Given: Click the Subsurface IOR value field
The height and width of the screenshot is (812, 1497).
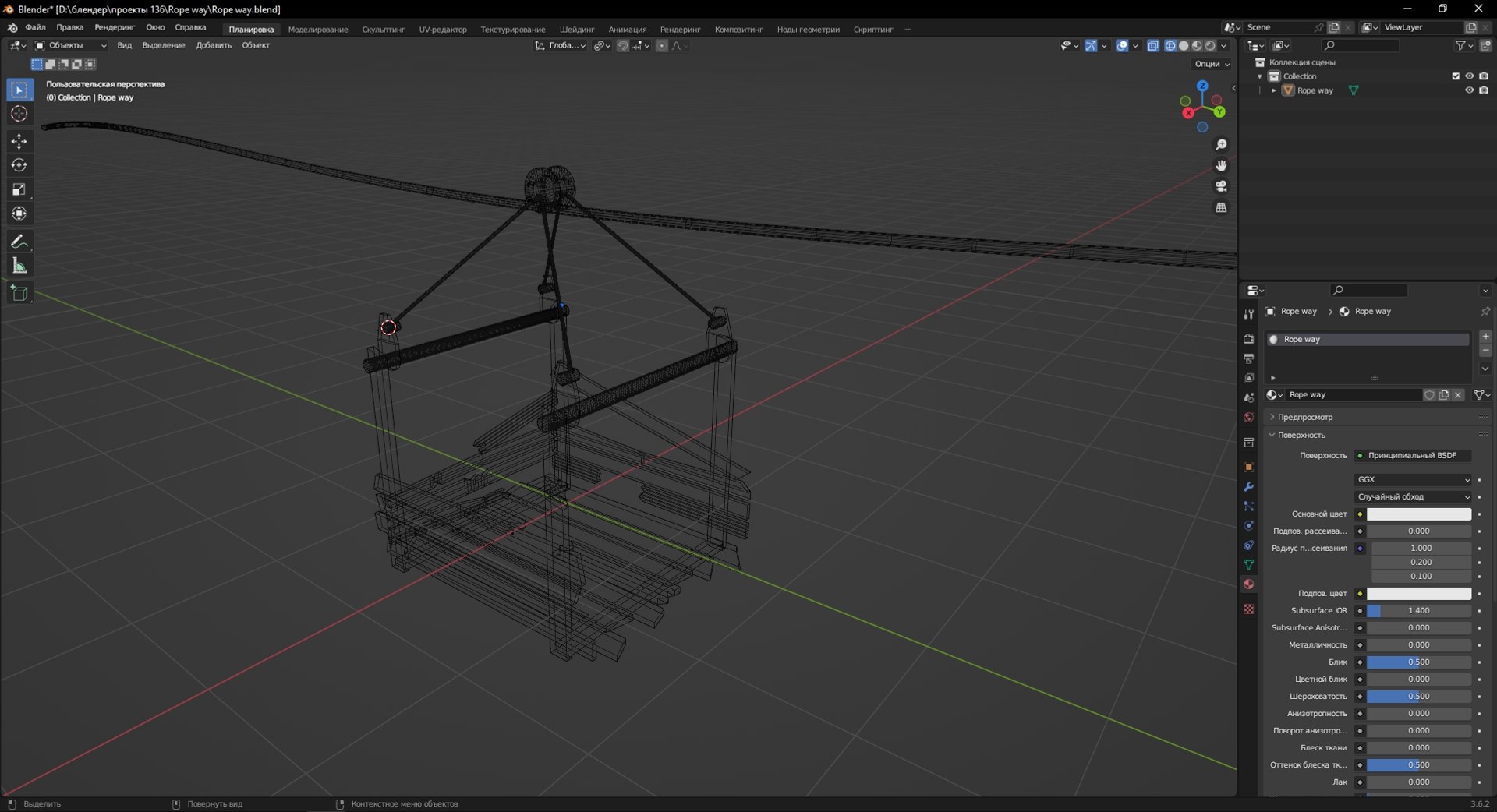Looking at the screenshot, I should [1418, 611].
